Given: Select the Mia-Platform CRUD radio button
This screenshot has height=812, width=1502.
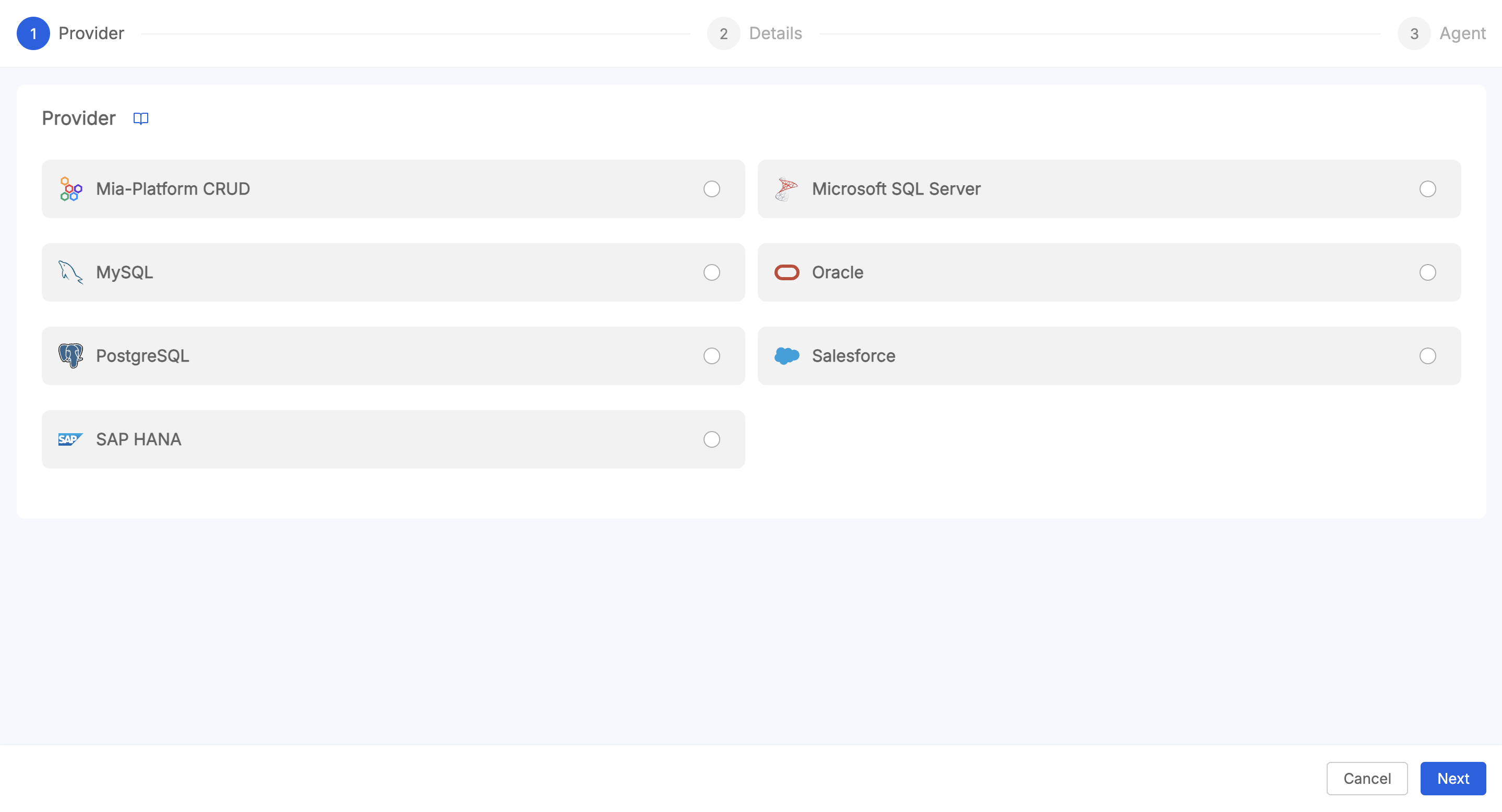Looking at the screenshot, I should pos(712,188).
